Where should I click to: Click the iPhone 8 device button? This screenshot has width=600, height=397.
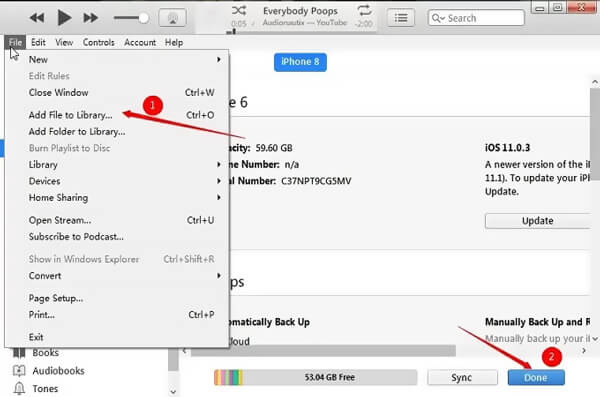tap(300, 62)
